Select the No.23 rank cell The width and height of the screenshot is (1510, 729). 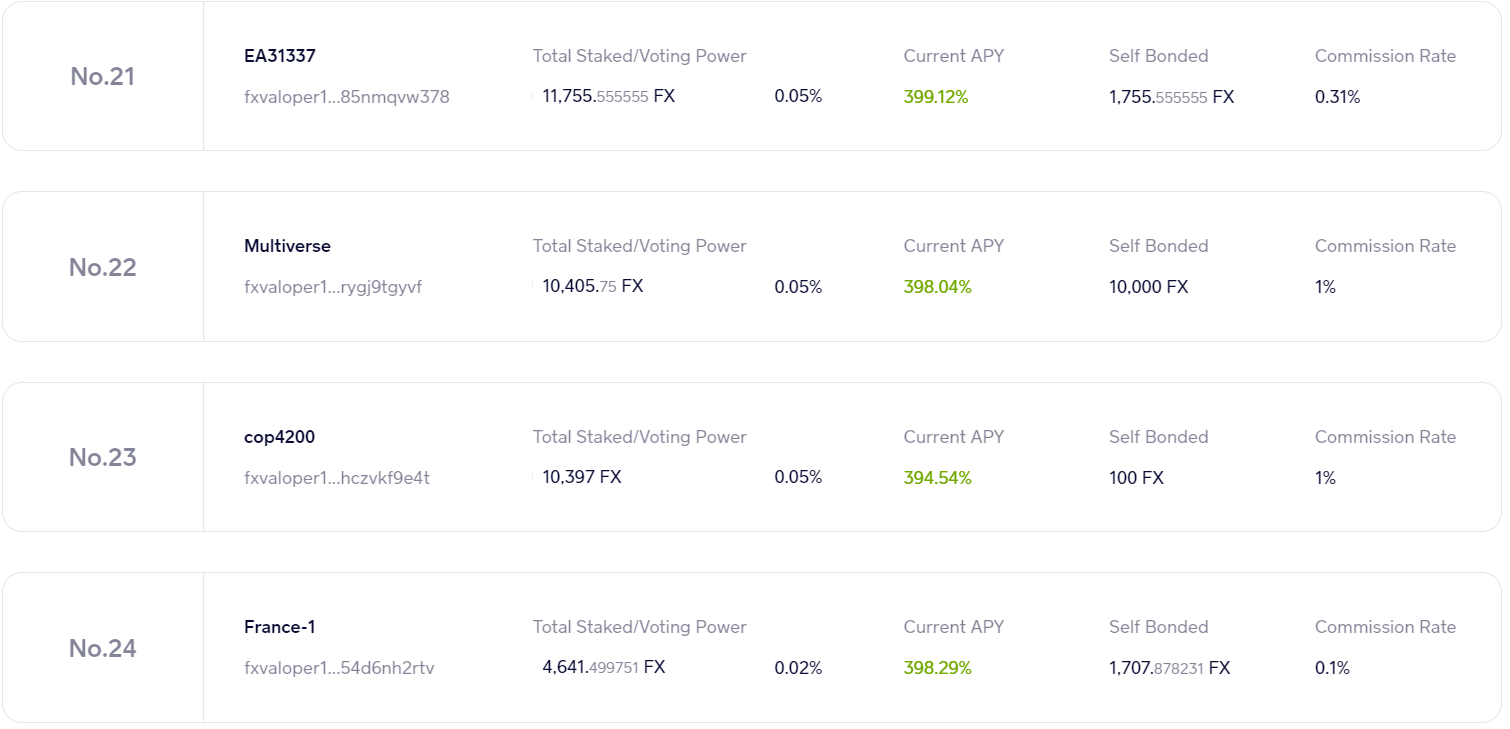click(102, 457)
